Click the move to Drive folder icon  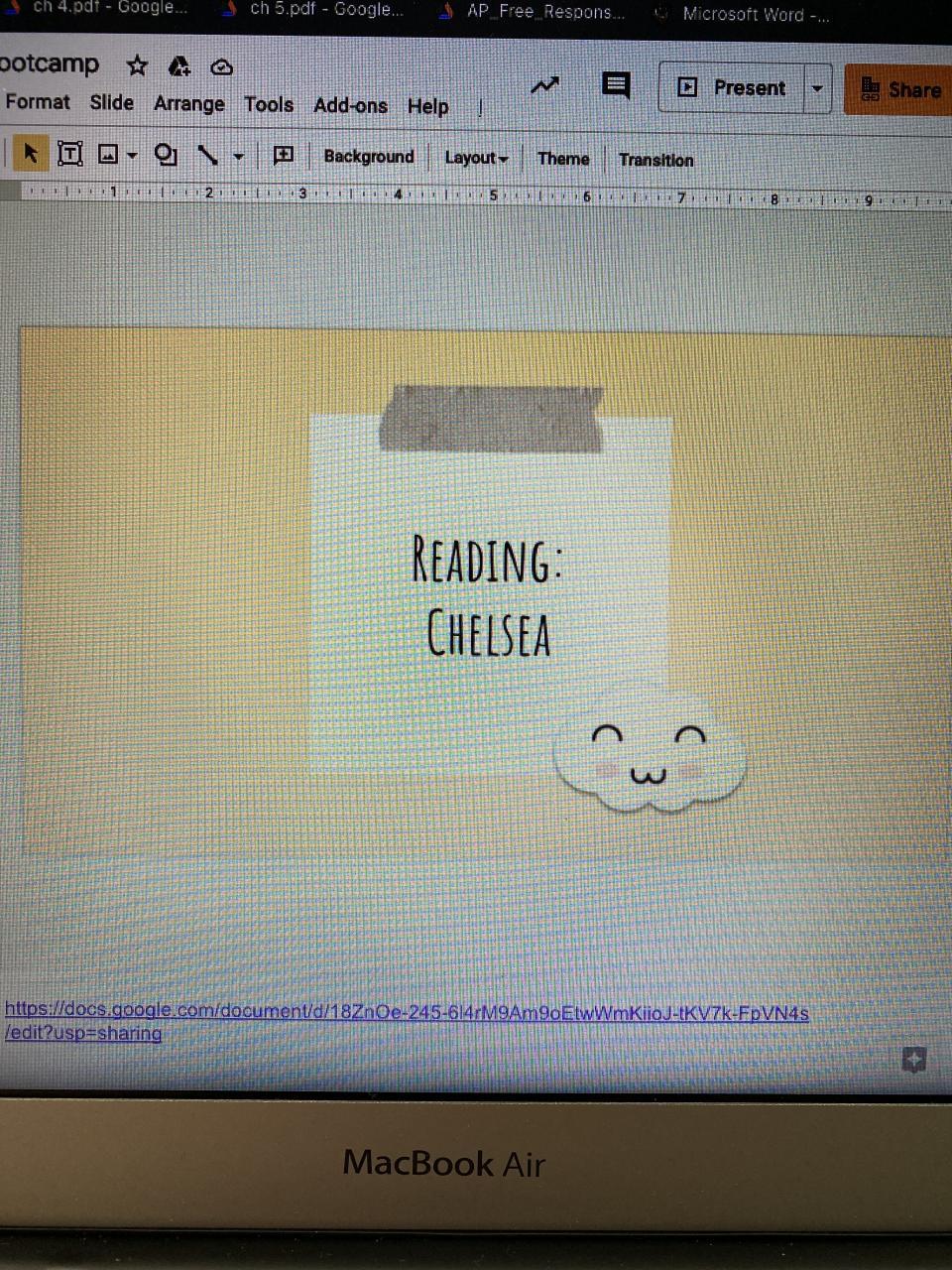tap(179, 66)
